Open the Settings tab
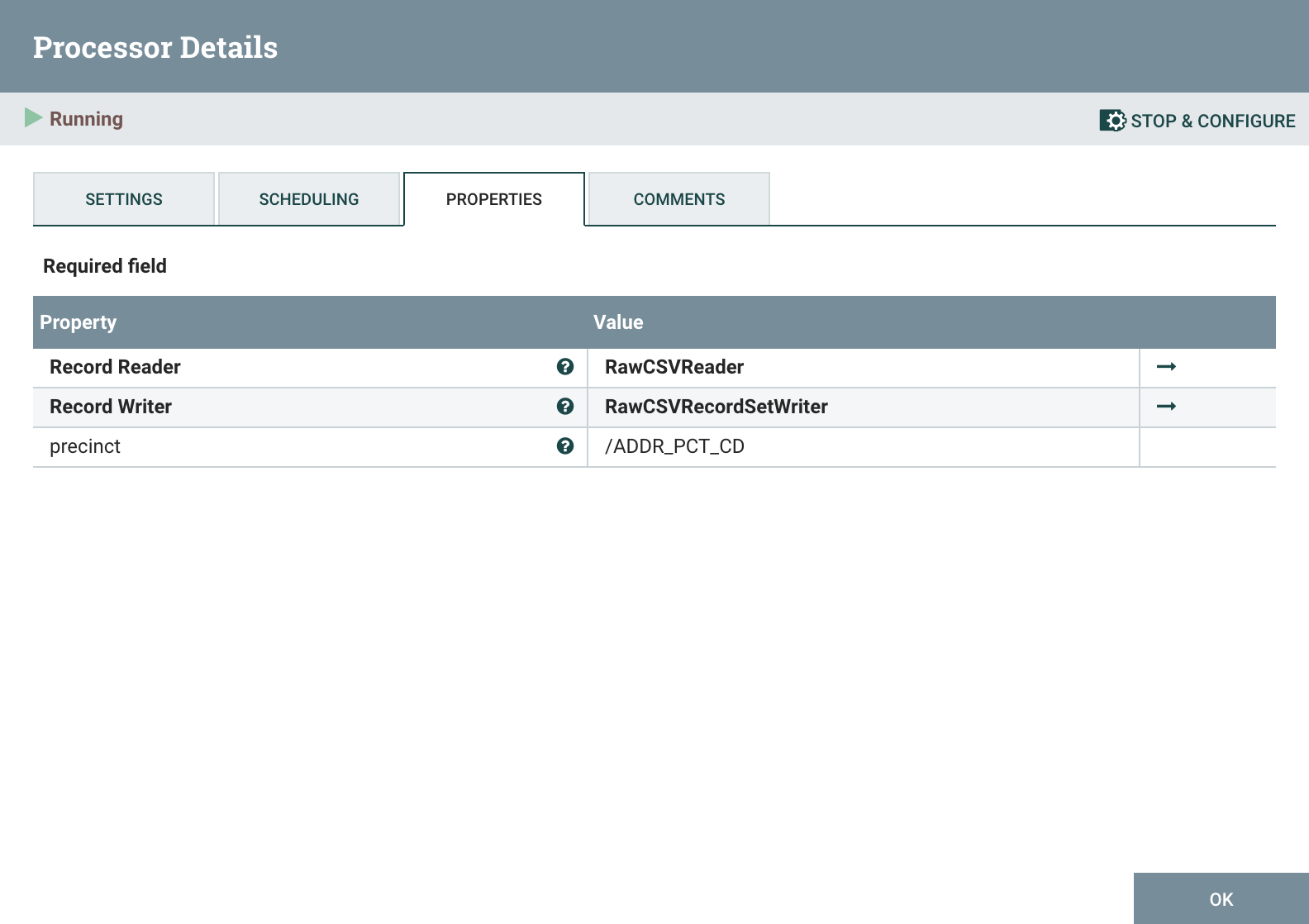The height and width of the screenshot is (924, 1309). coord(124,199)
